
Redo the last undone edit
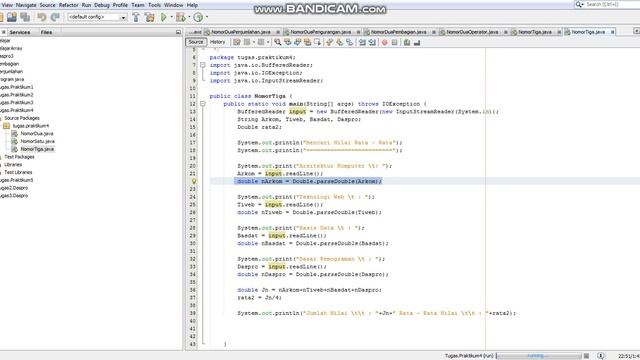pyautogui.click(x=55, y=17)
